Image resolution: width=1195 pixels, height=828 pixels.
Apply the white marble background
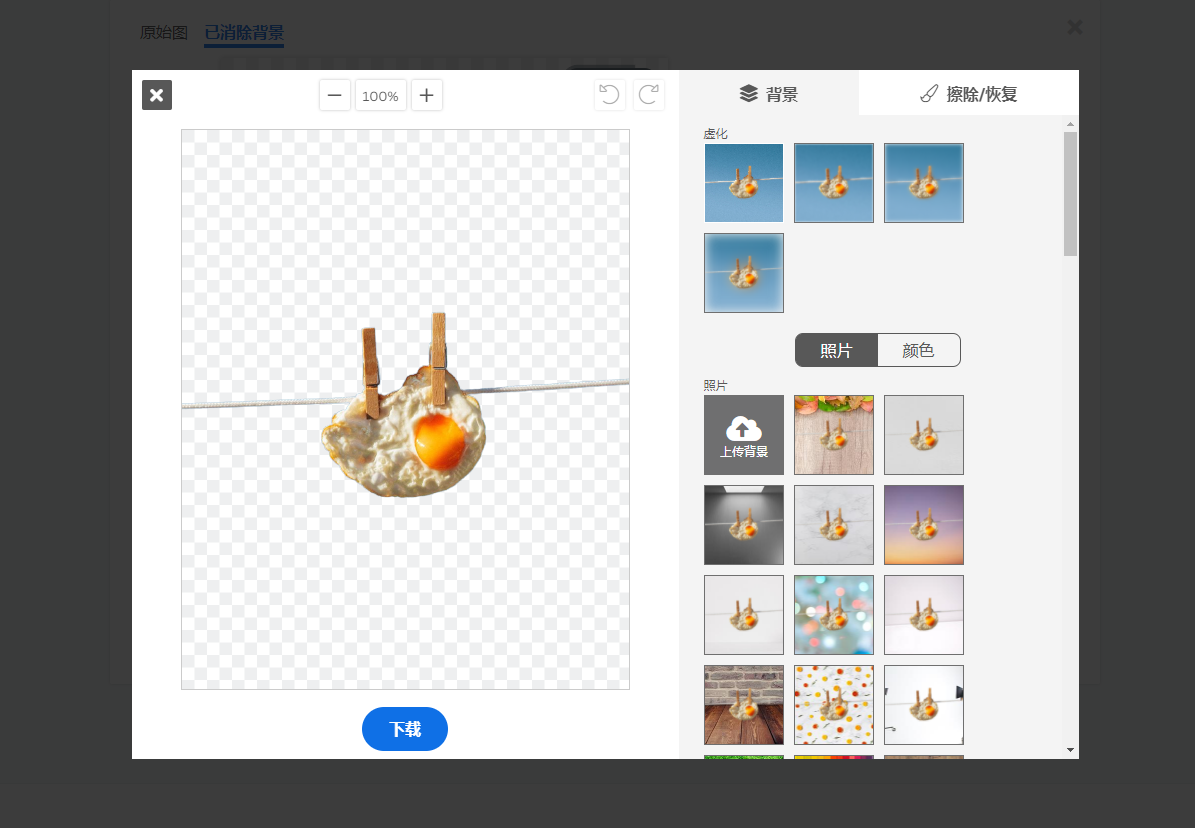tap(834, 525)
